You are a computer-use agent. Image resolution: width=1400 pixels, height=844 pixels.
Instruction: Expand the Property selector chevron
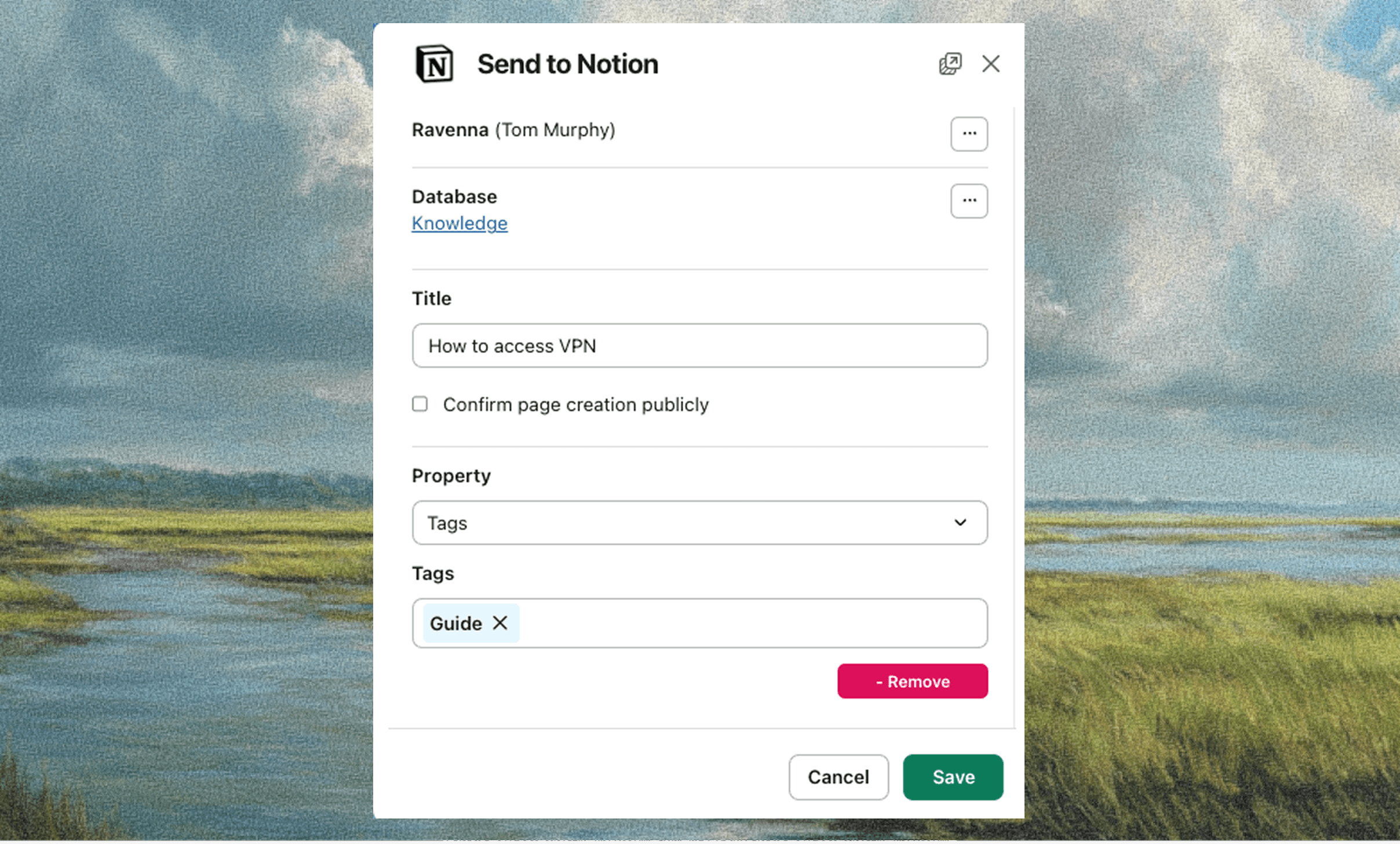[960, 522]
